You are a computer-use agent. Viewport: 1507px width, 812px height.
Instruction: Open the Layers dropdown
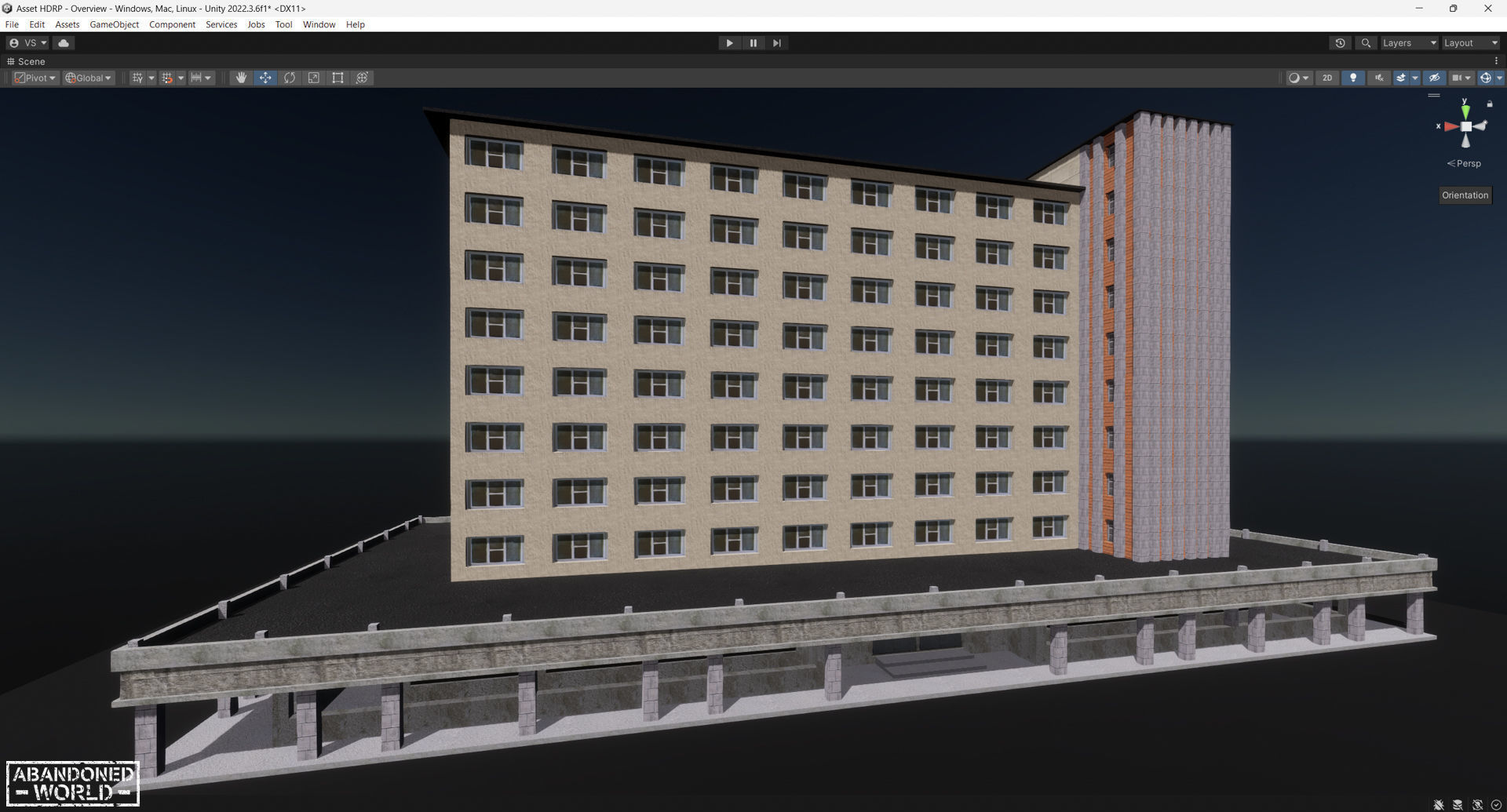click(x=1409, y=43)
